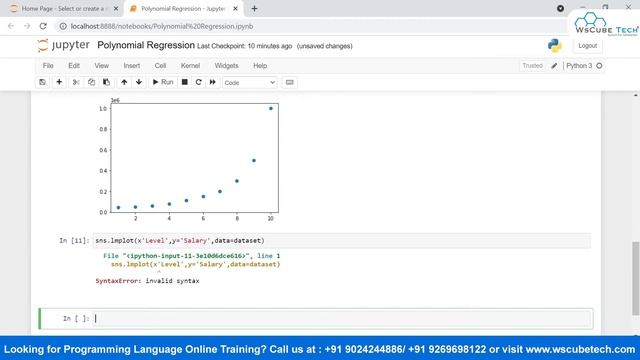Open a new browser tab with the plus button

[x=254, y=9]
